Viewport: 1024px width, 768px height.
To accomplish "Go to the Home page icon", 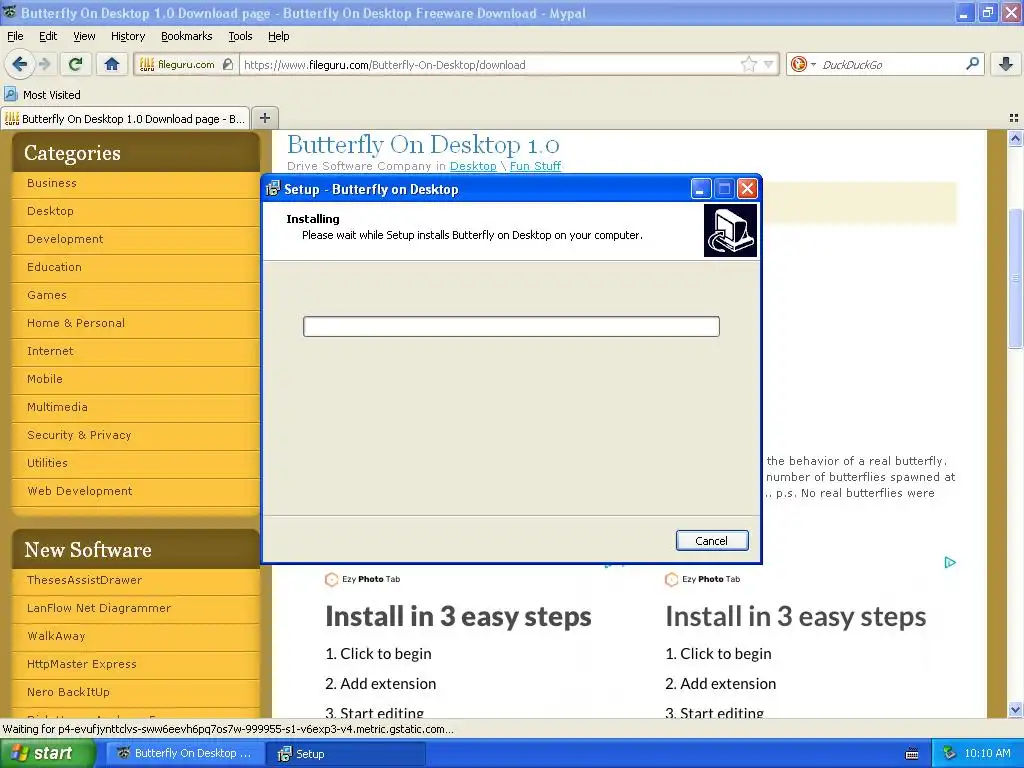I will click(112, 64).
